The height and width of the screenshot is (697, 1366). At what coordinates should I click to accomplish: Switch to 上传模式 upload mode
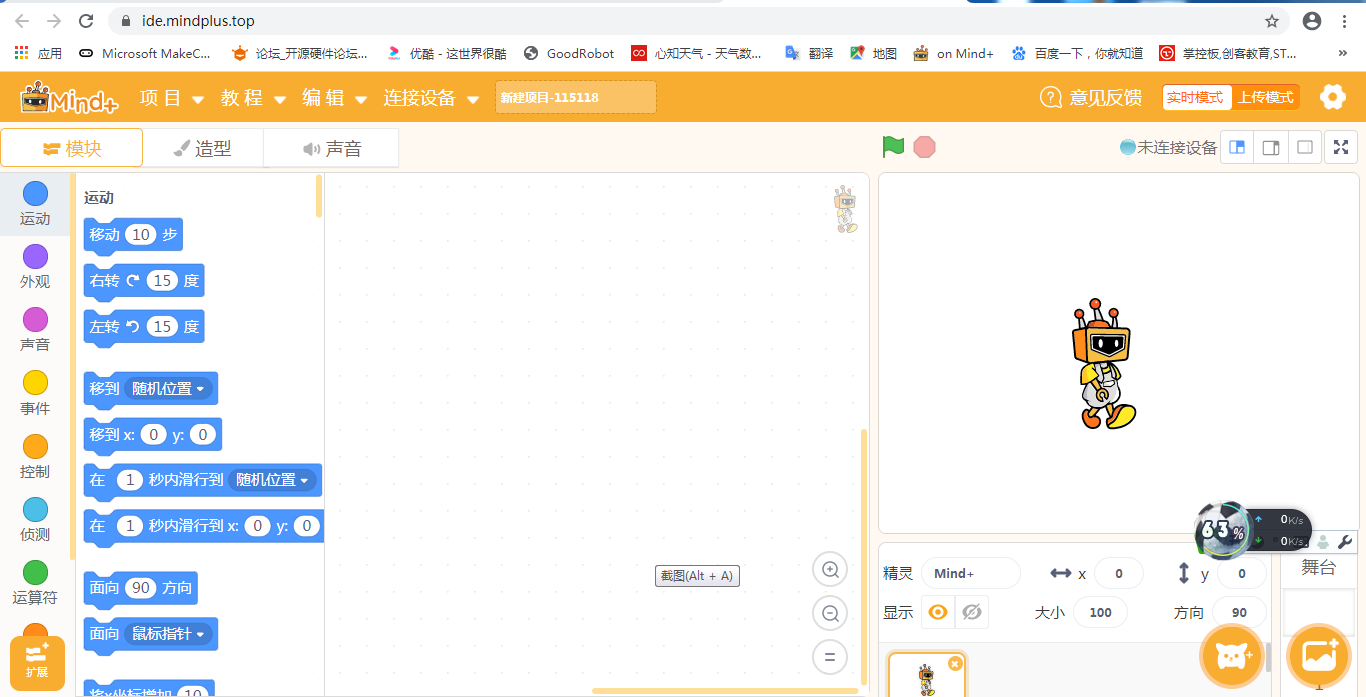[1265, 97]
